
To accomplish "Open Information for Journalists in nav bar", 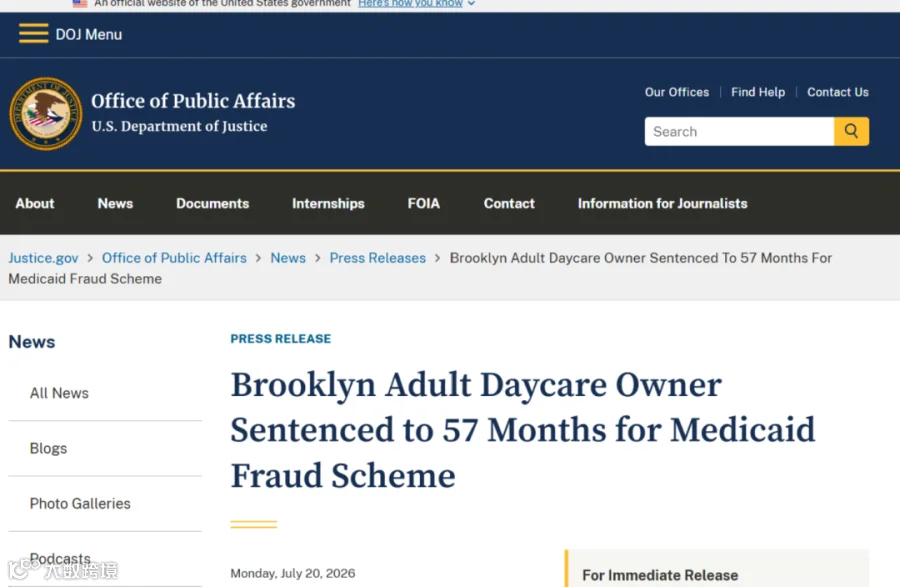I will (662, 203).
